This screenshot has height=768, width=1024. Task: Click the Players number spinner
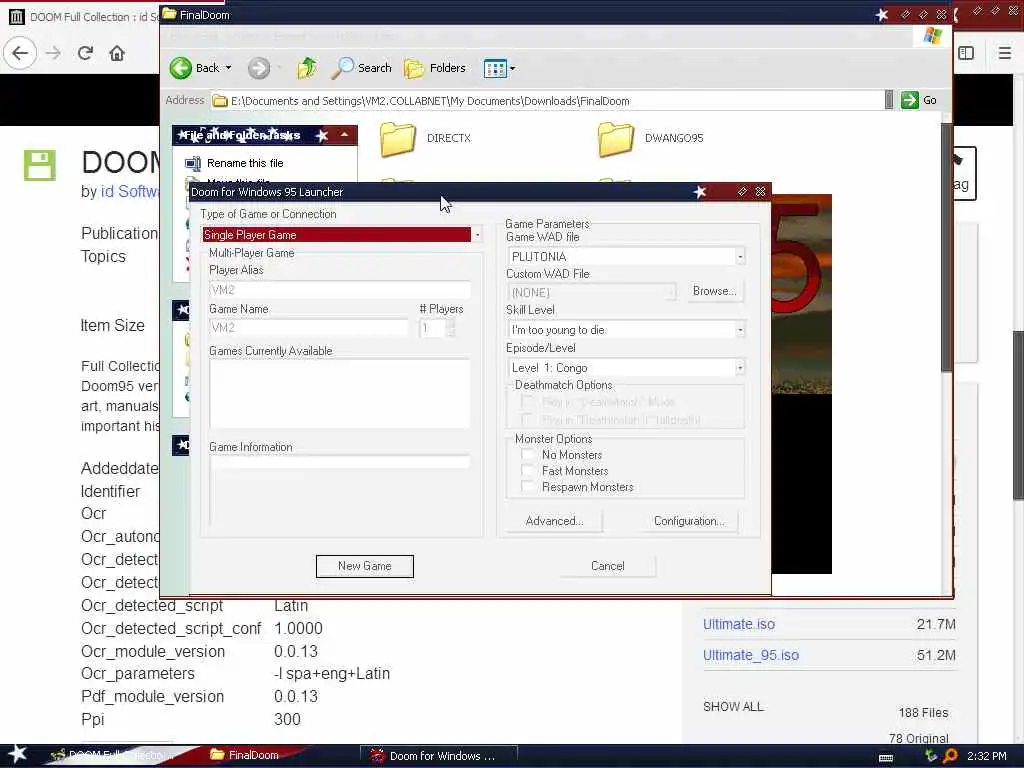(450, 328)
